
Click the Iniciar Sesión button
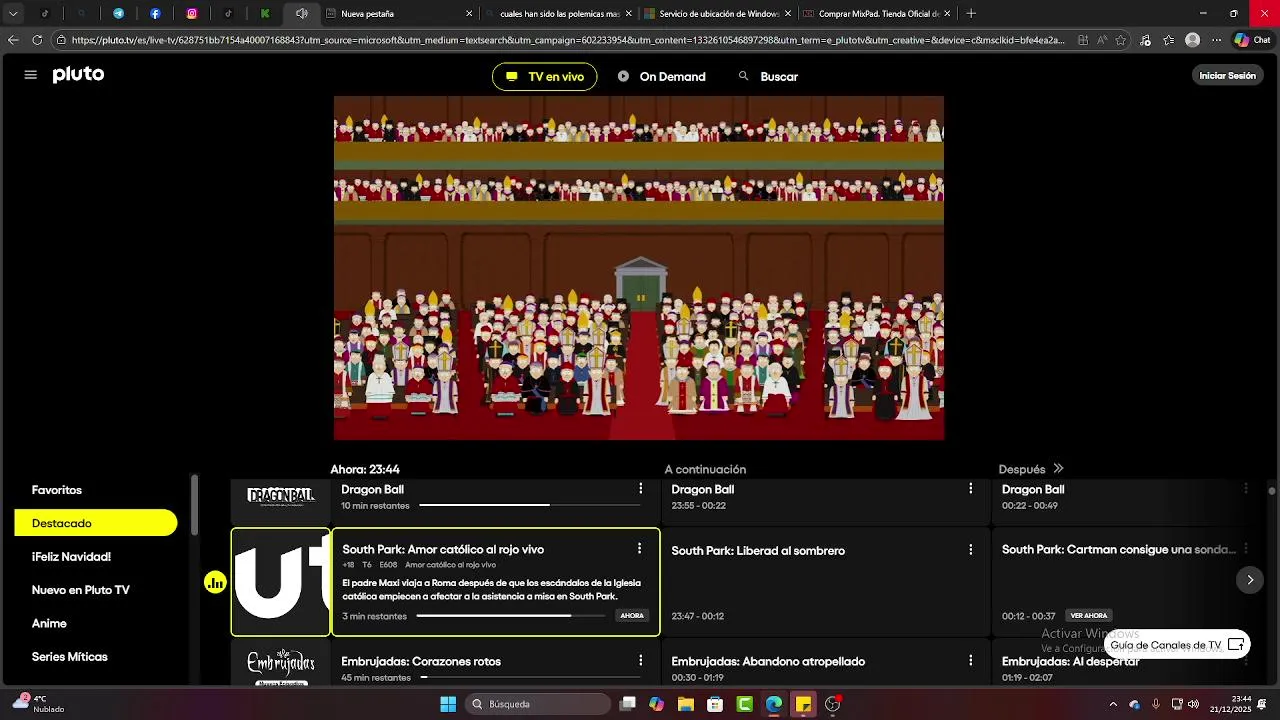[1227, 76]
